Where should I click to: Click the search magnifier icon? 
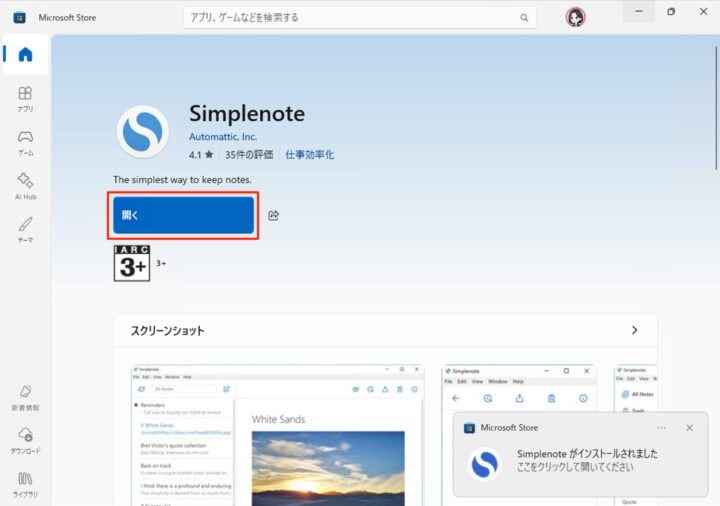(x=524, y=17)
